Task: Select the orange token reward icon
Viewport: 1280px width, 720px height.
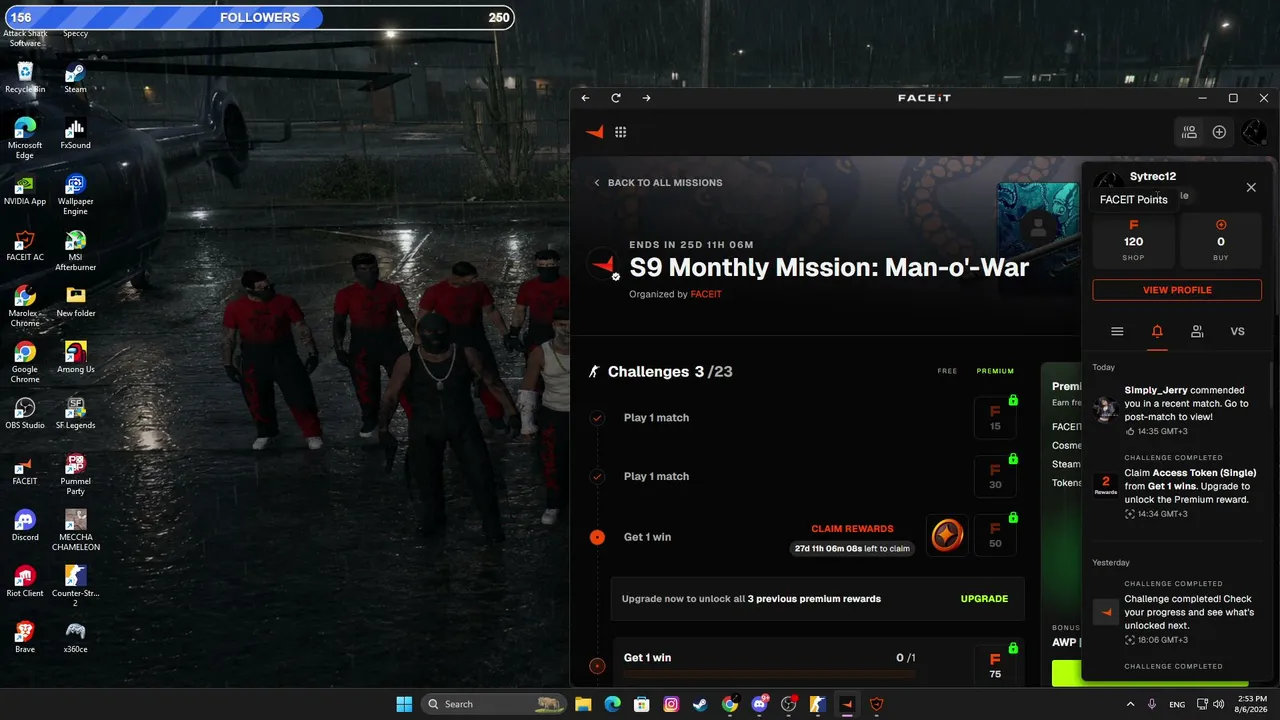Action: coord(947,535)
